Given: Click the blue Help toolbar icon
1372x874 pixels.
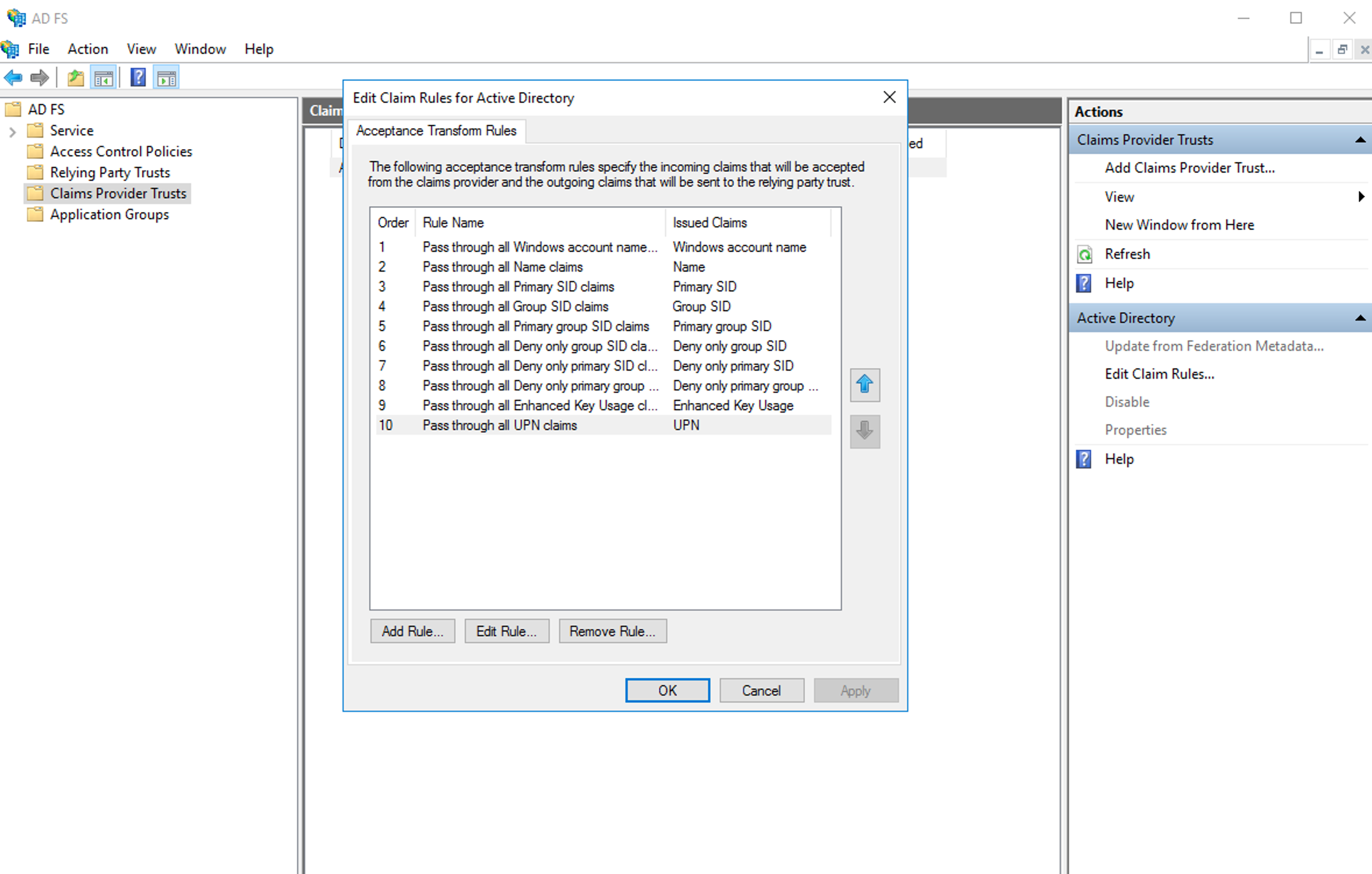Looking at the screenshot, I should (x=138, y=77).
